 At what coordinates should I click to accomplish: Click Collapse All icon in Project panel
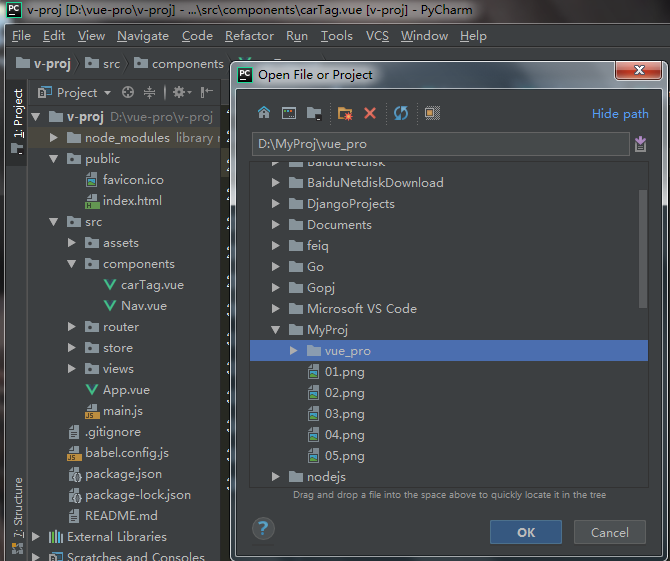point(149,92)
